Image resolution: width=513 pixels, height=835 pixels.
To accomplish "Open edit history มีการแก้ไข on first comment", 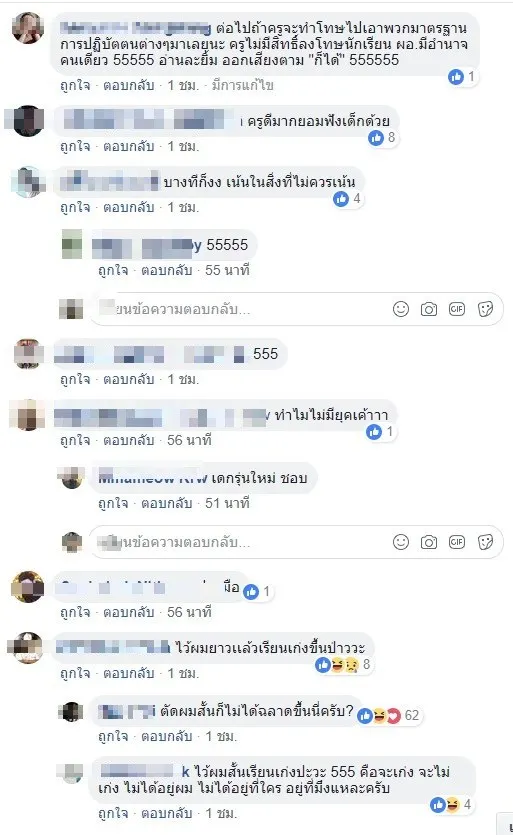I will pyautogui.click(x=243, y=85).
